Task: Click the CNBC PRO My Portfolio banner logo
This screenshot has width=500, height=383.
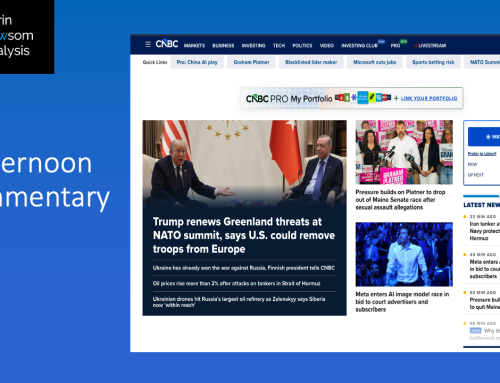Action: point(289,99)
